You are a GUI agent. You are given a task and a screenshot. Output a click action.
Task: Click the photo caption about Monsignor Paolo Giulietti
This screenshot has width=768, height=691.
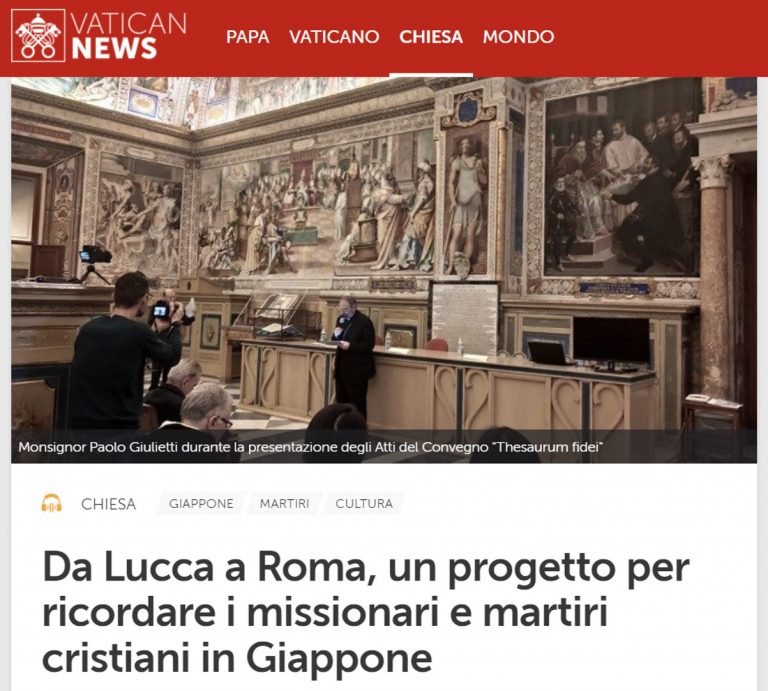coord(310,447)
